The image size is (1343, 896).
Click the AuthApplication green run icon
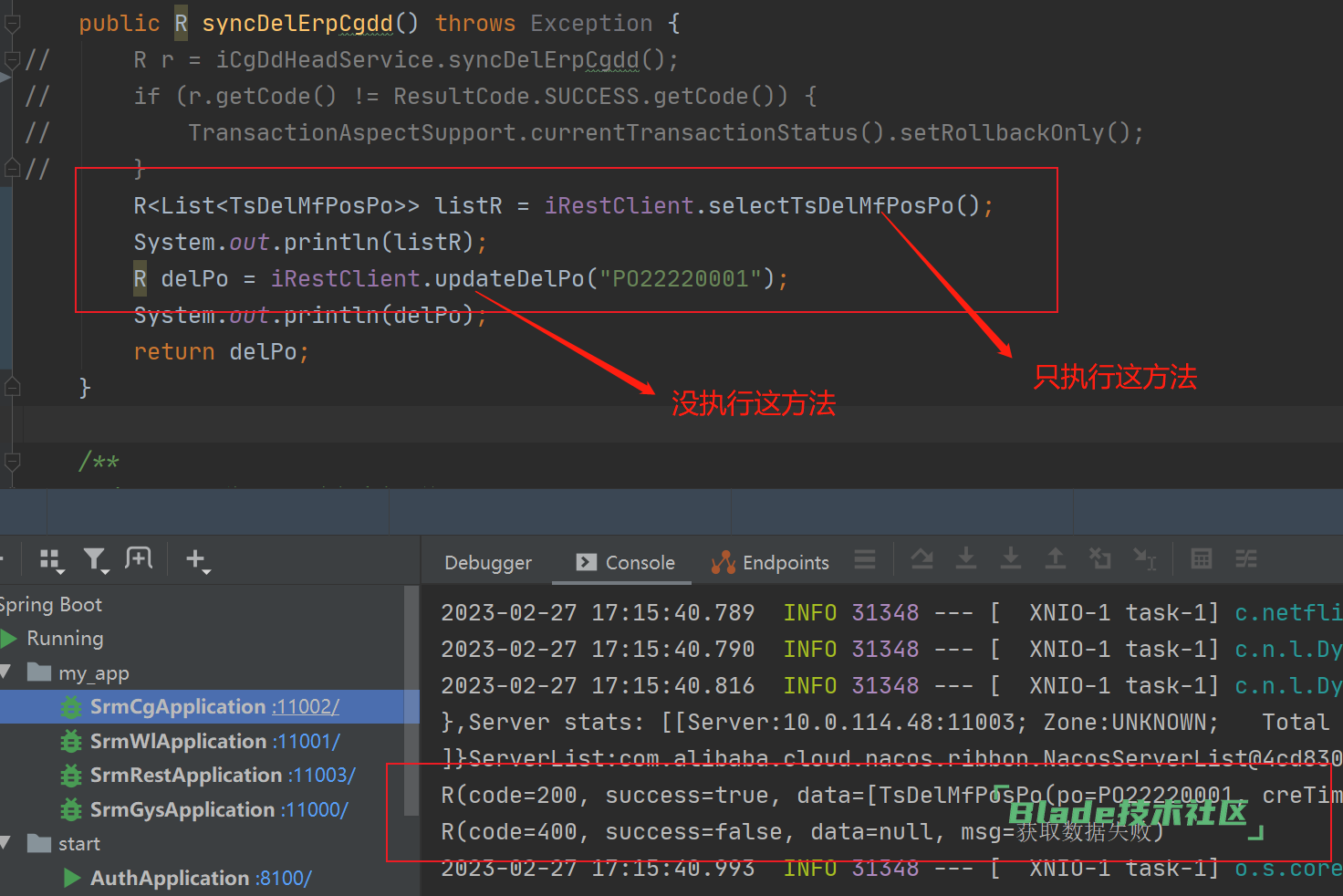pyautogui.click(x=72, y=878)
